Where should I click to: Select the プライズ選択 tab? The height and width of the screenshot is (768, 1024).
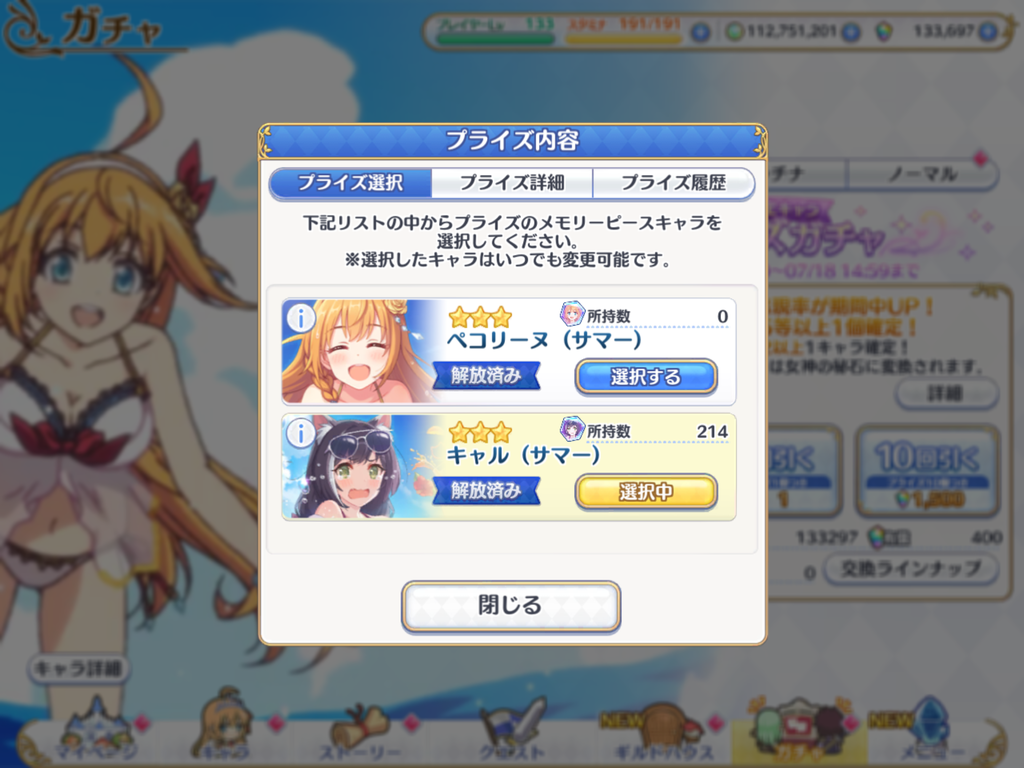coord(351,183)
